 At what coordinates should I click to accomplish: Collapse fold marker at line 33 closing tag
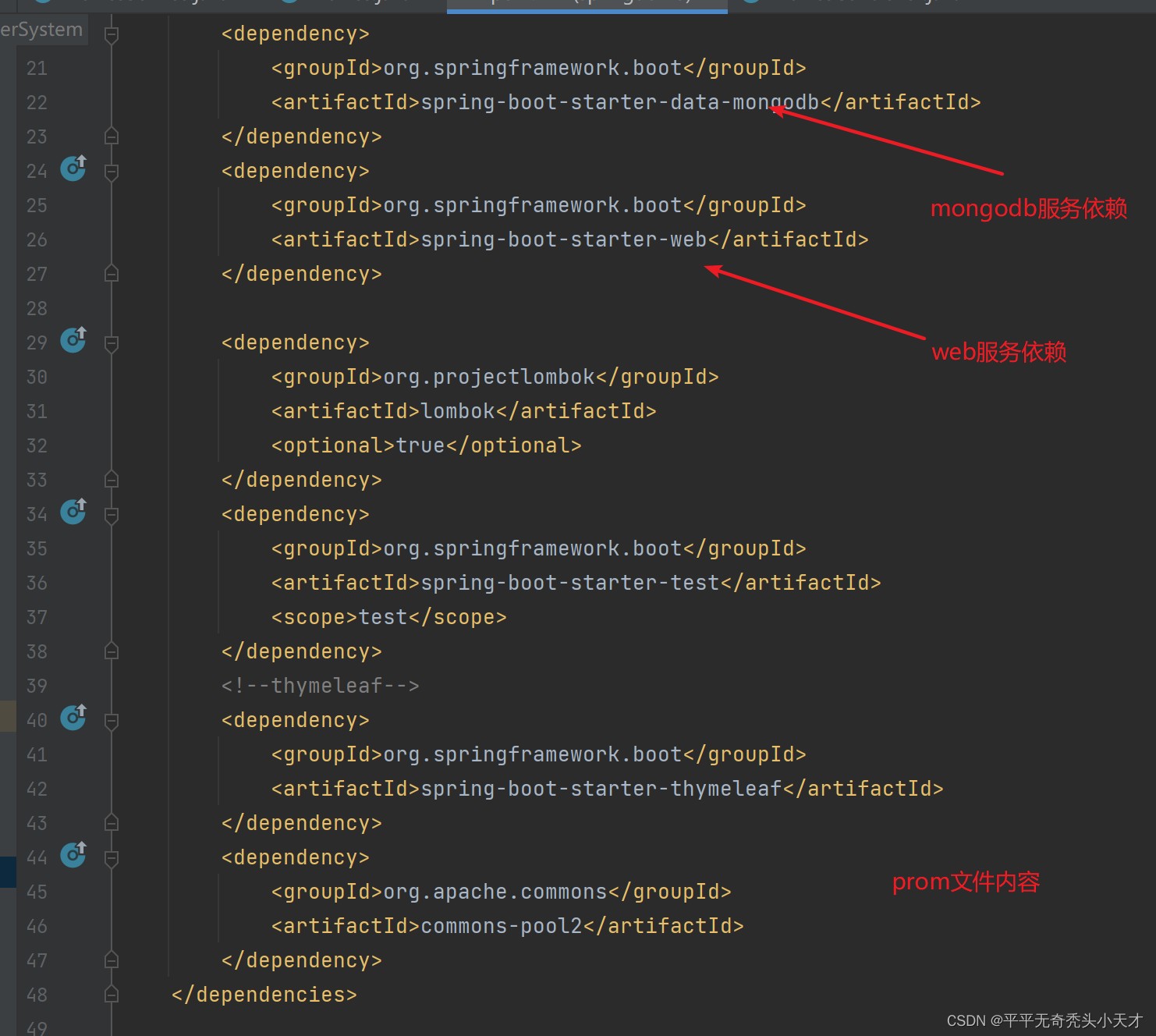pyautogui.click(x=112, y=480)
